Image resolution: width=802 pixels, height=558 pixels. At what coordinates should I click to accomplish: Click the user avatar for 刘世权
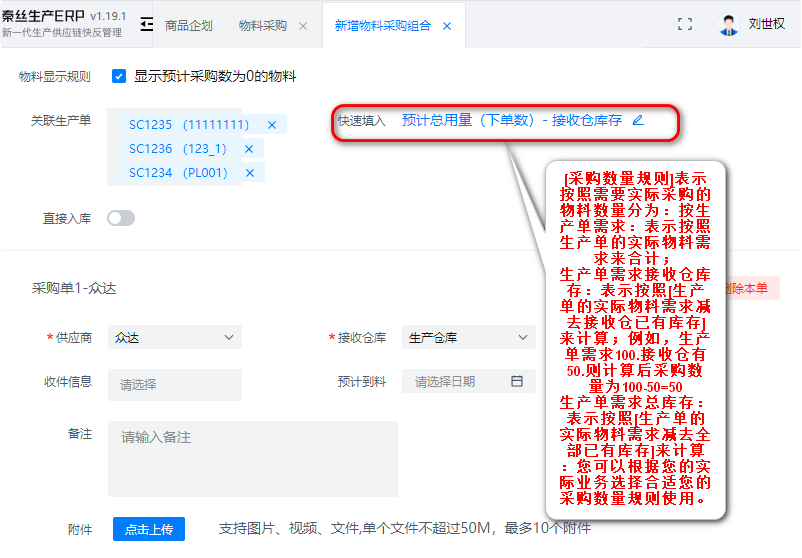(729, 26)
